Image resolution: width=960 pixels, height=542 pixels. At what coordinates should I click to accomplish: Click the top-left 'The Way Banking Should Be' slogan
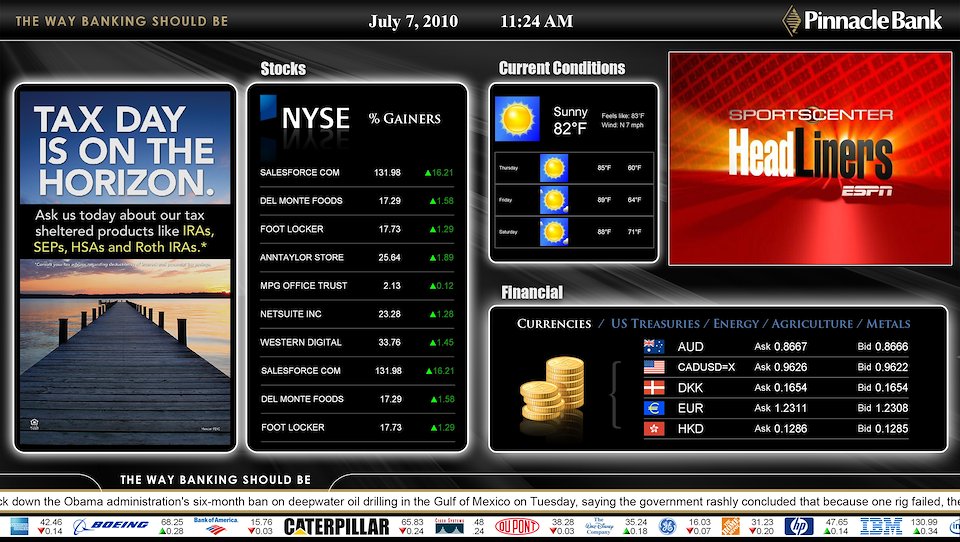pyautogui.click(x=122, y=21)
